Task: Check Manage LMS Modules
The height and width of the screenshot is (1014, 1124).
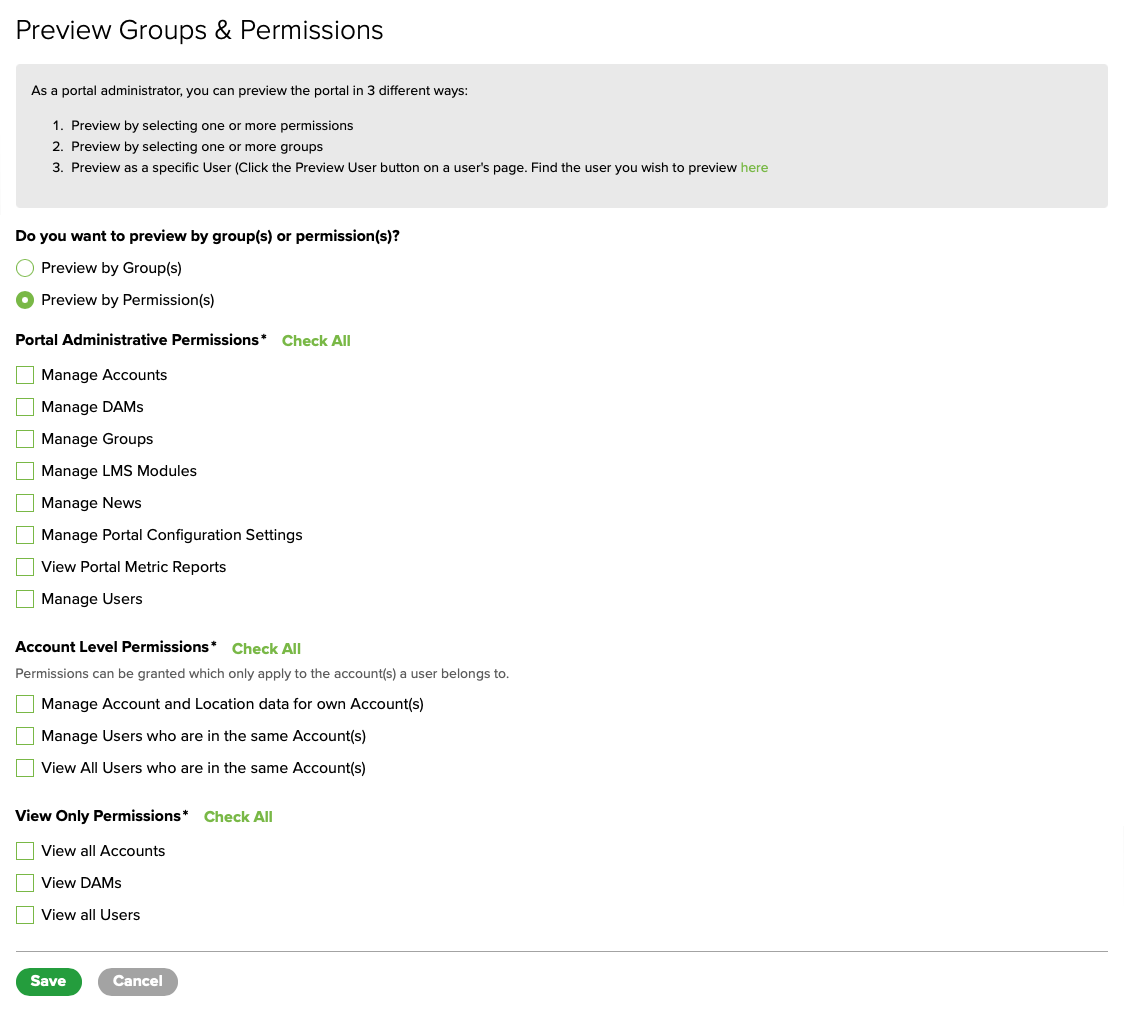Action: pos(25,471)
